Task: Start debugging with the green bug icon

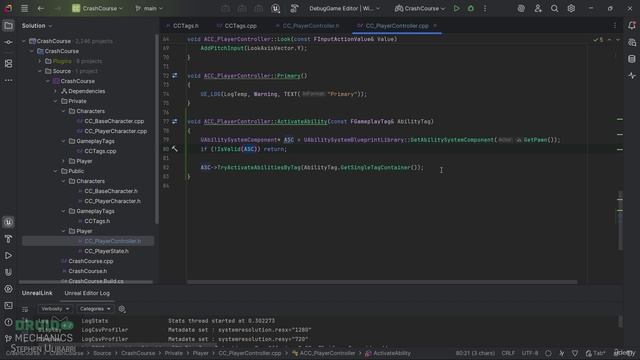Action: (471, 8)
